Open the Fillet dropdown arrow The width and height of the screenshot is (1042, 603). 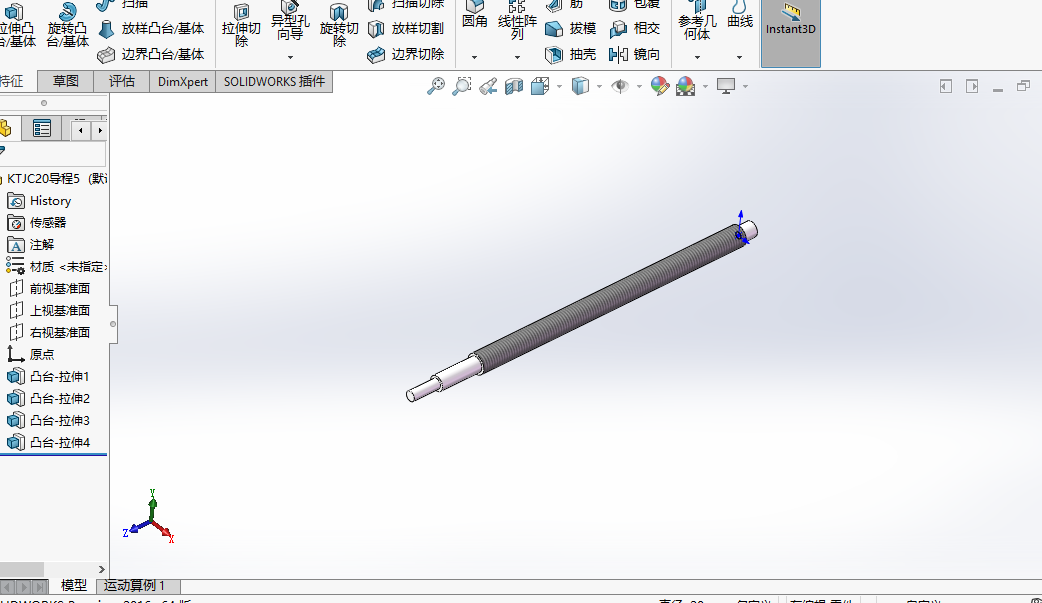click(x=474, y=58)
